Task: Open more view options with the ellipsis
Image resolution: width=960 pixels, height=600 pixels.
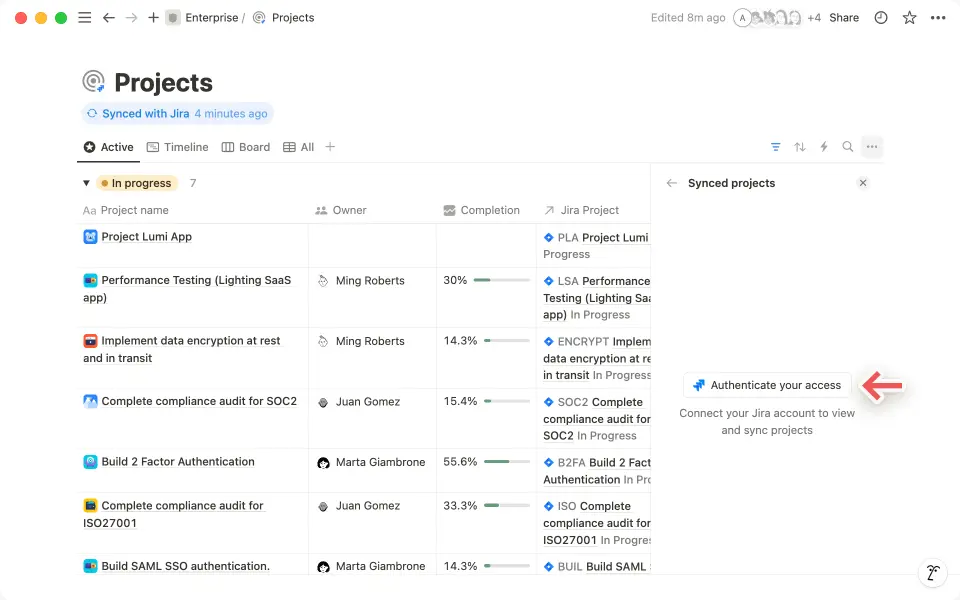Action: click(x=872, y=146)
